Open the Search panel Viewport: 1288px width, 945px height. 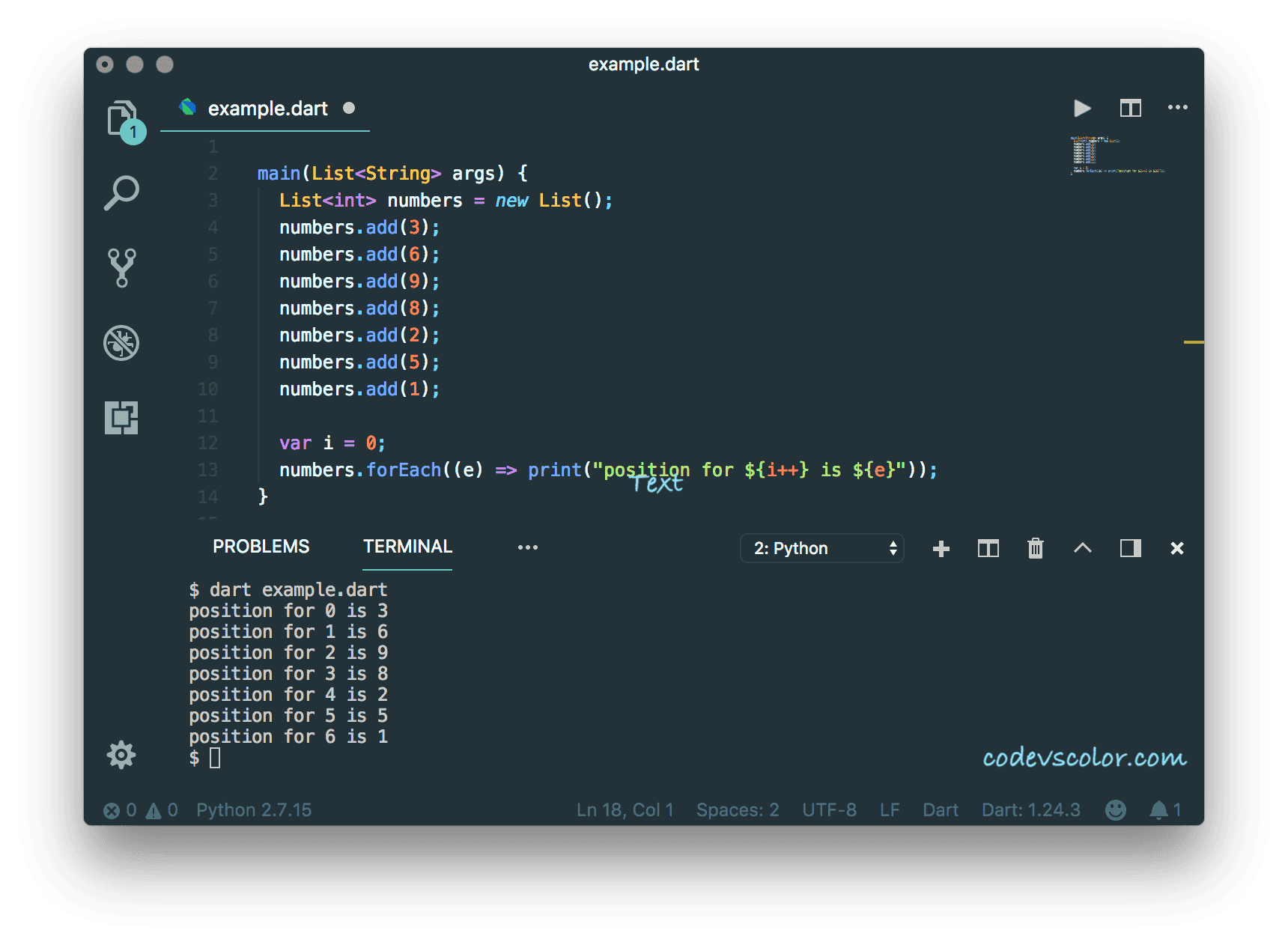click(x=121, y=192)
